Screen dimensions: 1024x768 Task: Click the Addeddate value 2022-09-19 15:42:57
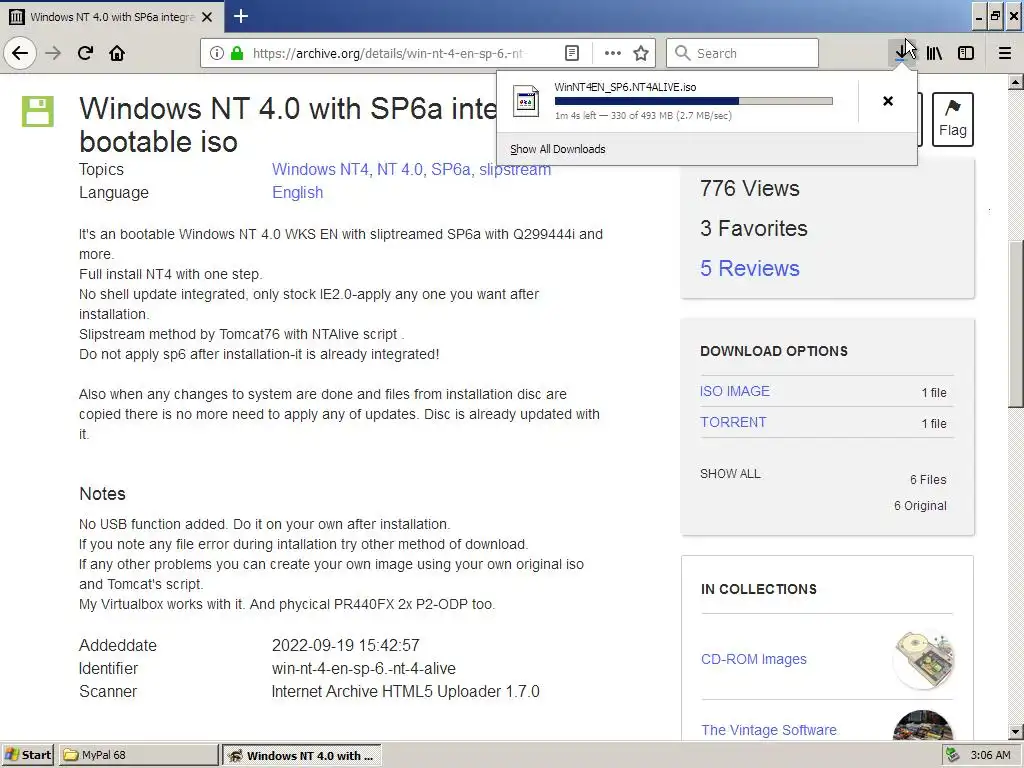pos(345,645)
